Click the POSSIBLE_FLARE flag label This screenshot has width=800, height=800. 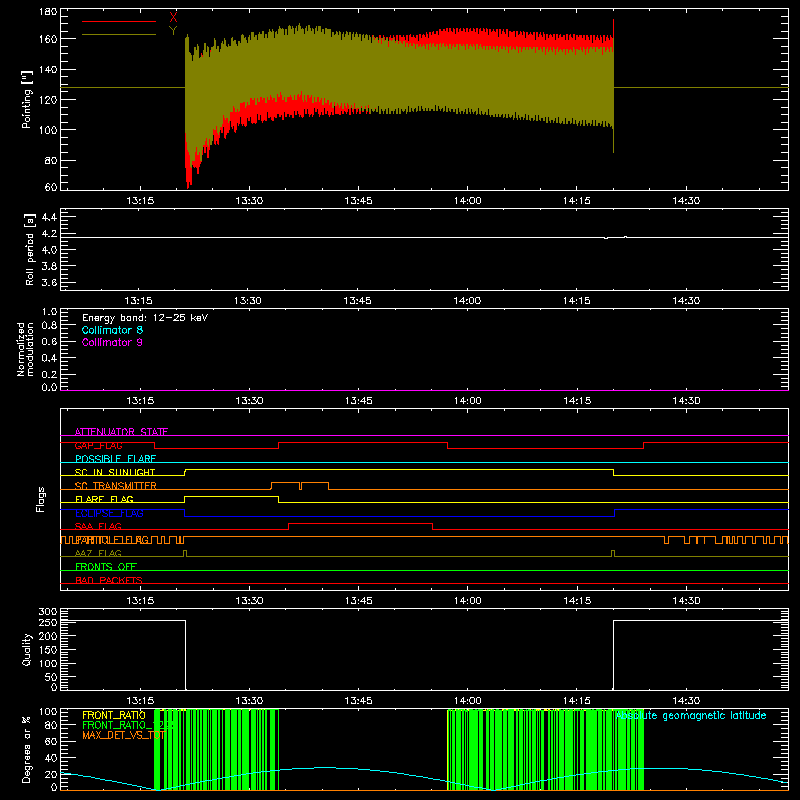click(115, 459)
